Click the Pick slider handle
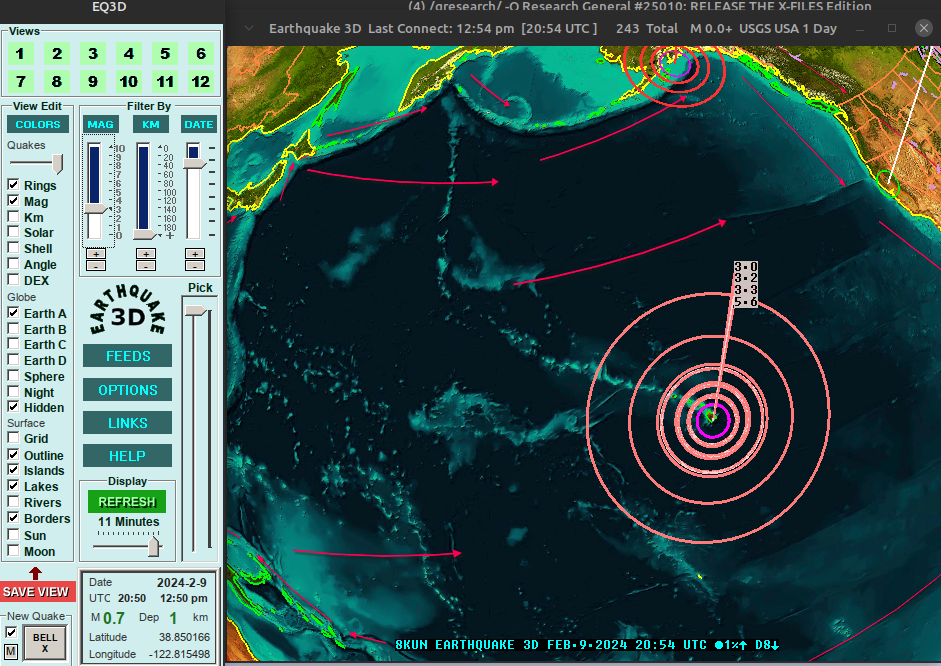 coord(196,310)
